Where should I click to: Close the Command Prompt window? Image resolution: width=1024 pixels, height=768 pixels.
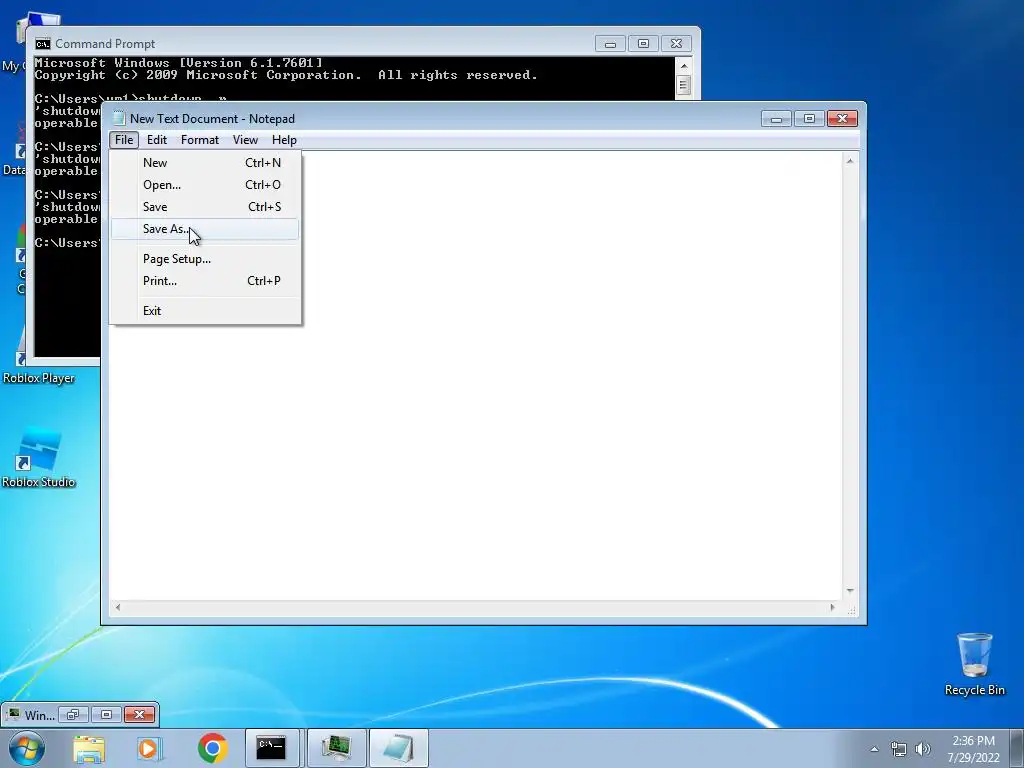[x=677, y=44]
